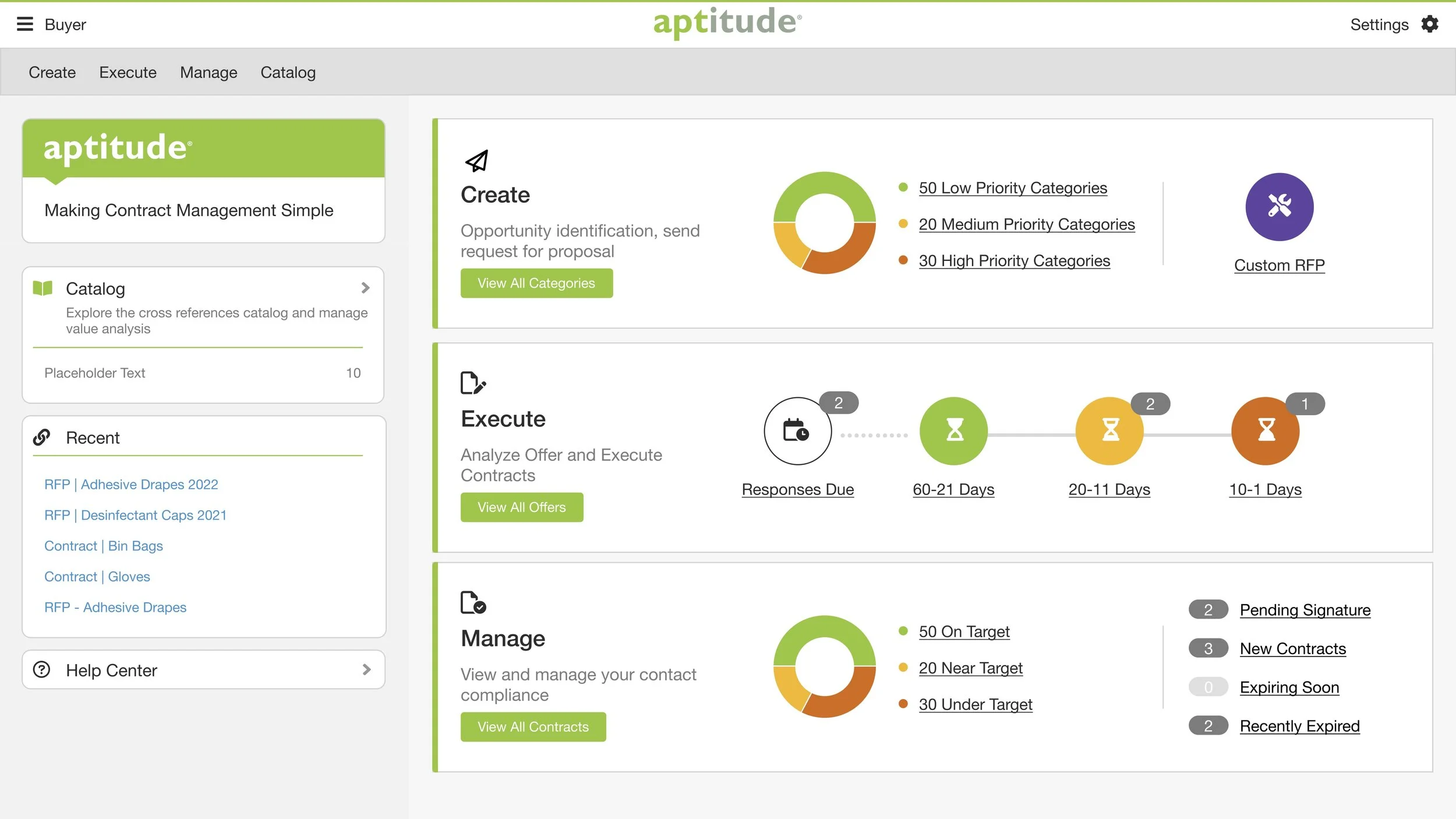Open the Manage menu in navigation bar
This screenshot has height=819, width=1456.
coord(208,72)
